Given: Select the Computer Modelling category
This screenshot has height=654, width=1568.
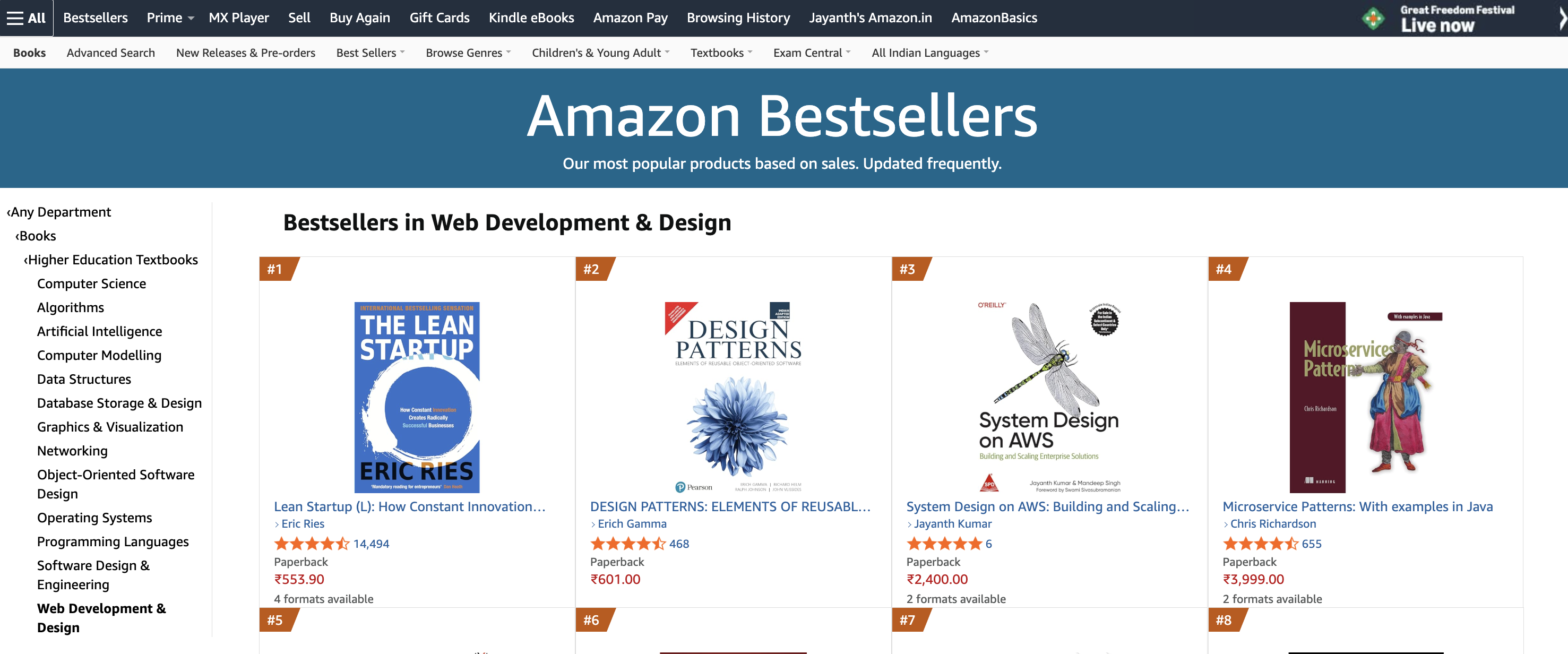Looking at the screenshot, I should pyautogui.click(x=99, y=355).
